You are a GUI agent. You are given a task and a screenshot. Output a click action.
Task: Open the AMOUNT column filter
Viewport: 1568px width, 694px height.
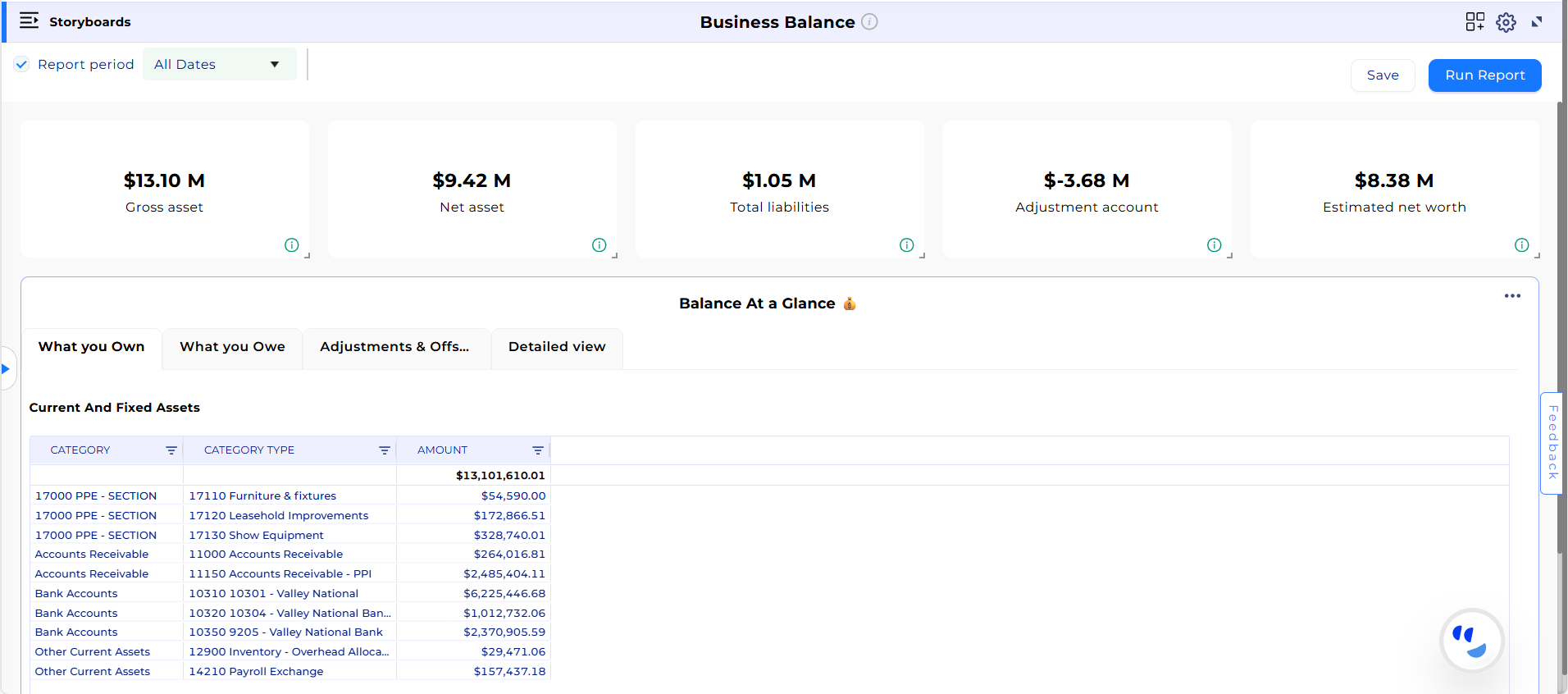(538, 450)
